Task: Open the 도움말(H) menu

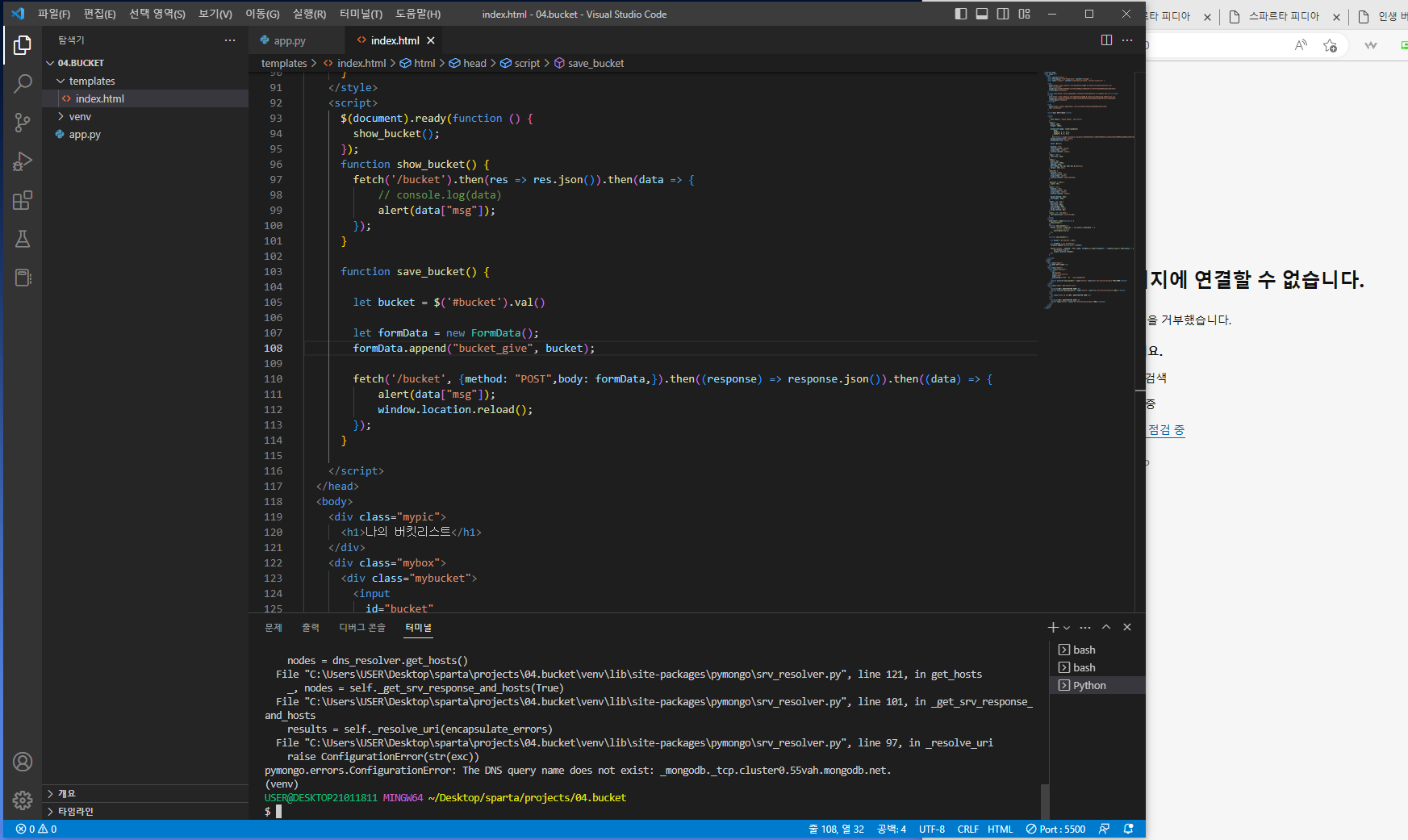Action: click(418, 14)
